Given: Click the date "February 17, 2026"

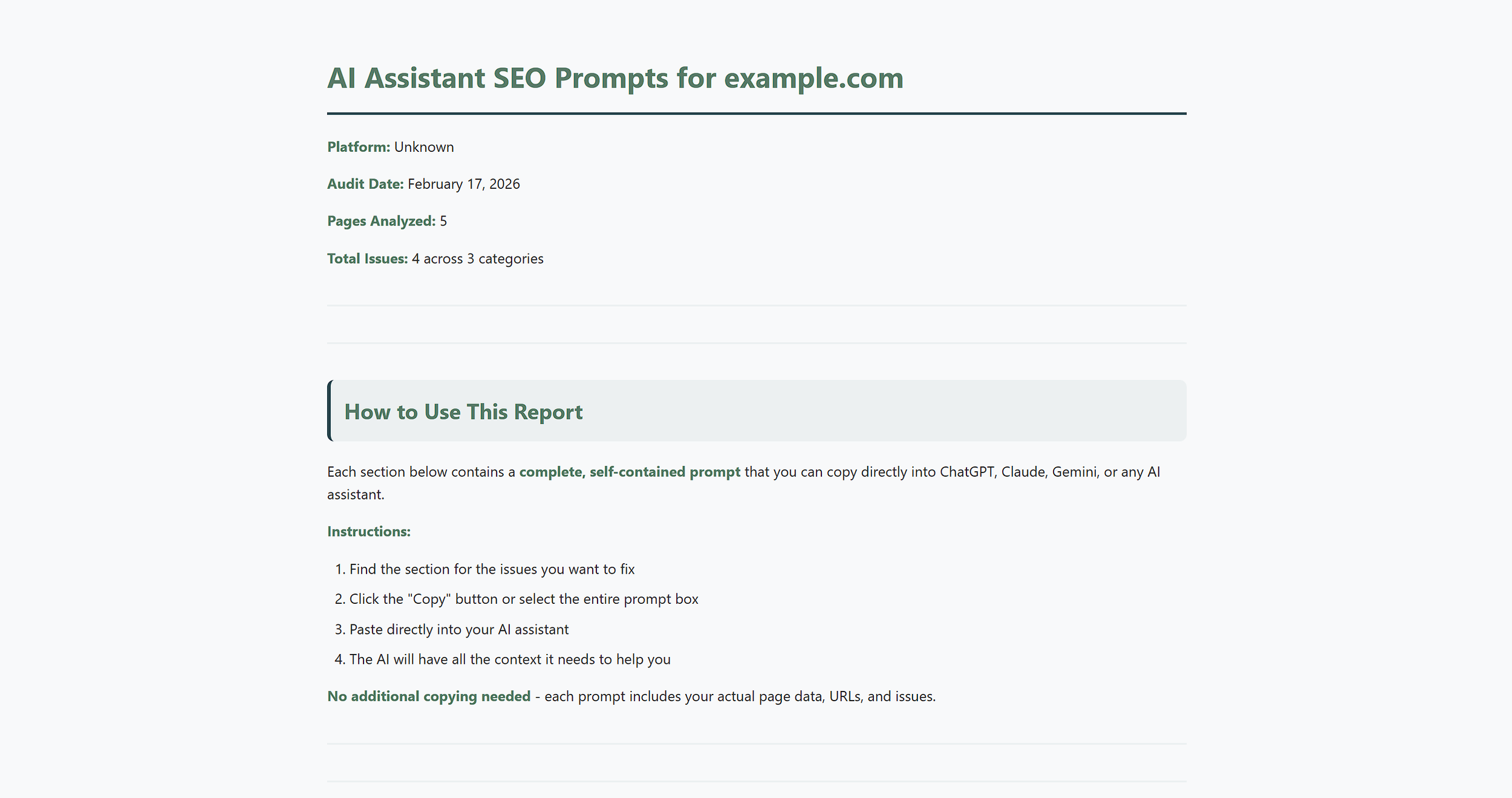Looking at the screenshot, I should pyautogui.click(x=463, y=183).
